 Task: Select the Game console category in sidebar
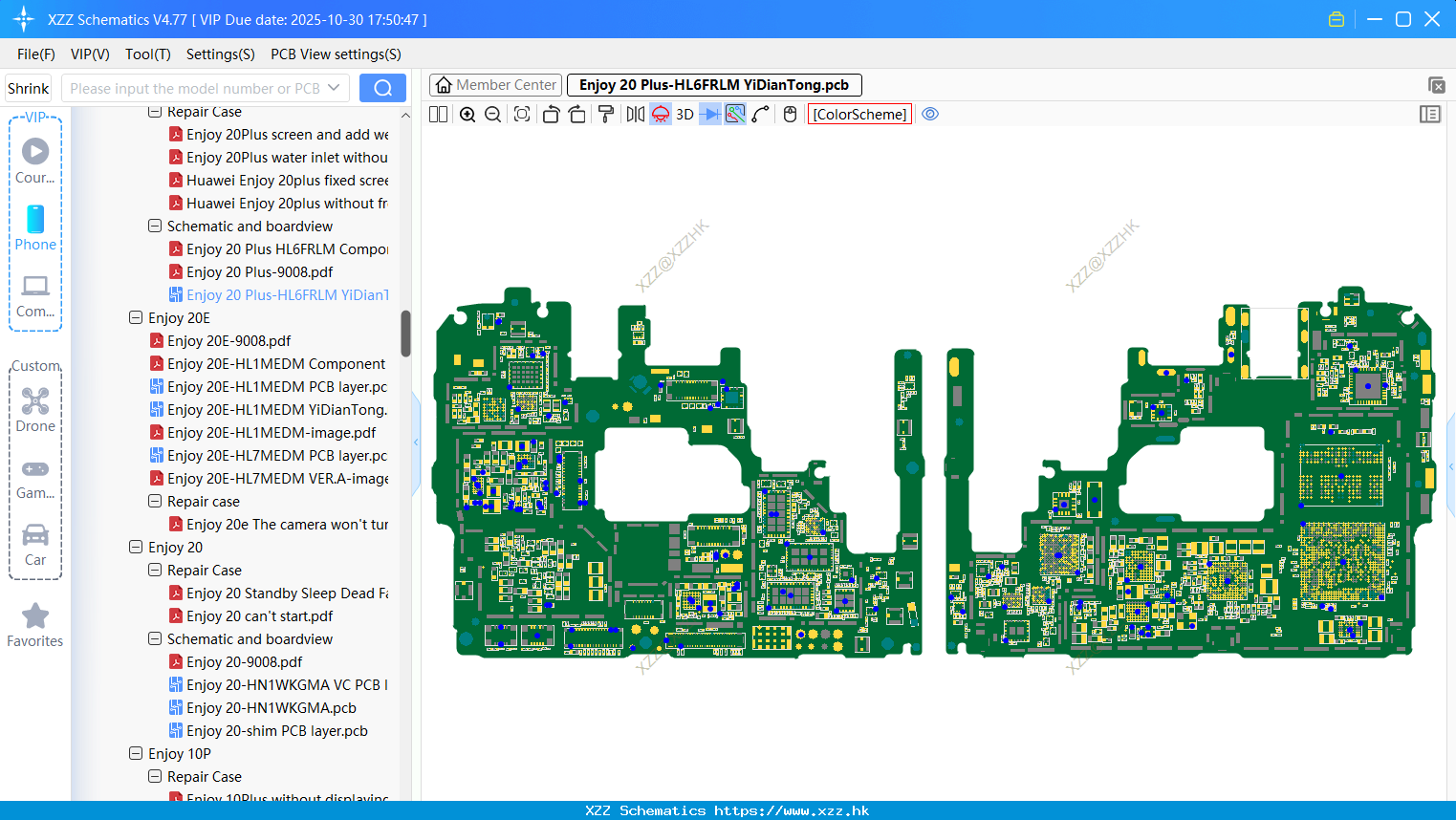[35, 478]
